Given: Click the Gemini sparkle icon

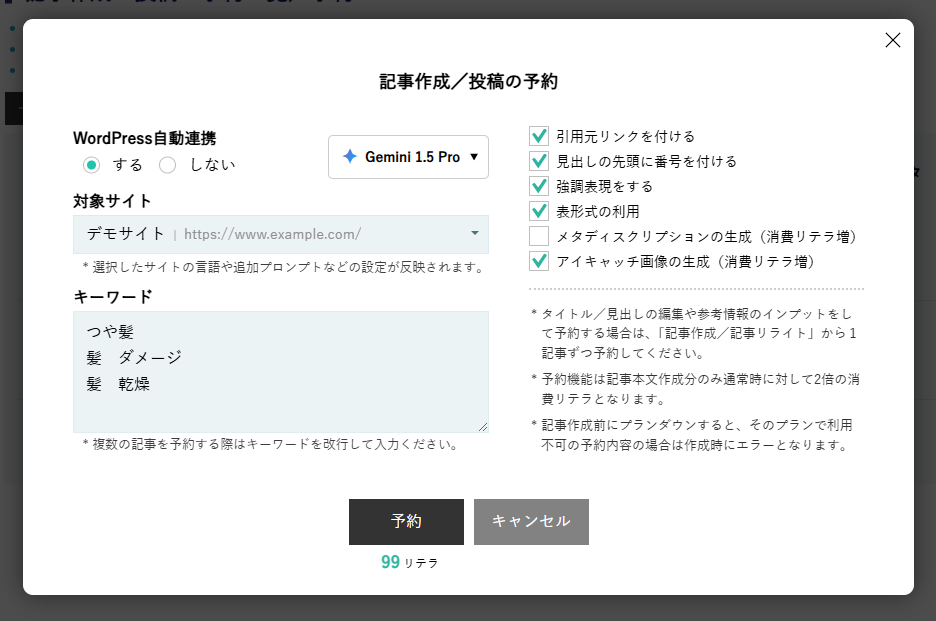Looking at the screenshot, I should [x=349, y=157].
